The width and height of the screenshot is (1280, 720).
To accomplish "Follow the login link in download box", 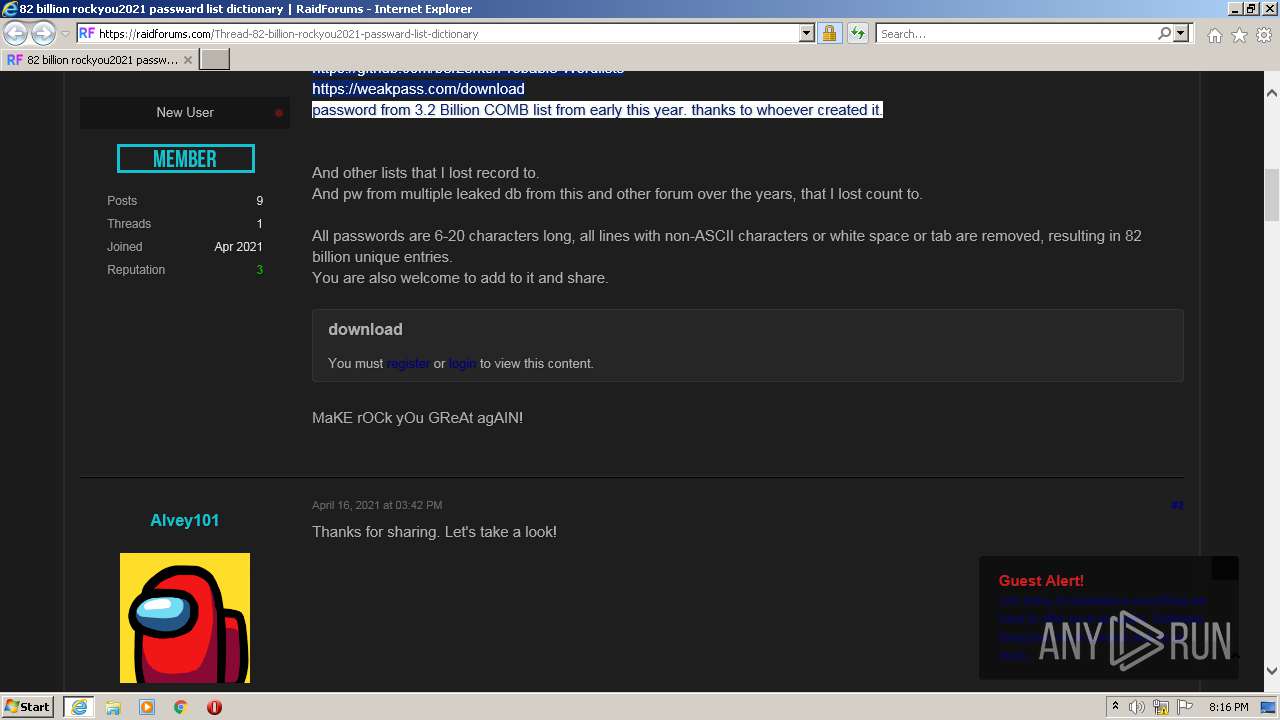I will (x=462, y=364).
